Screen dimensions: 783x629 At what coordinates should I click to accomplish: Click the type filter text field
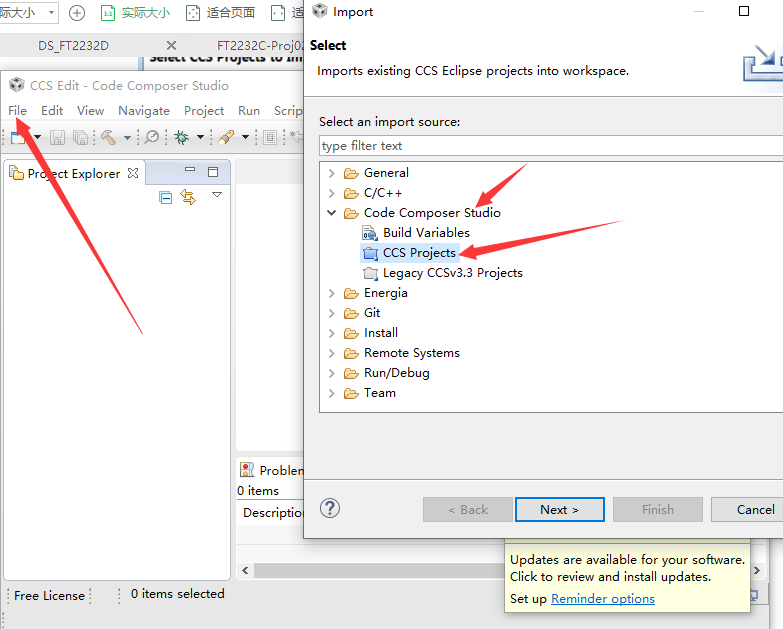pyautogui.click(x=551, y=146)
